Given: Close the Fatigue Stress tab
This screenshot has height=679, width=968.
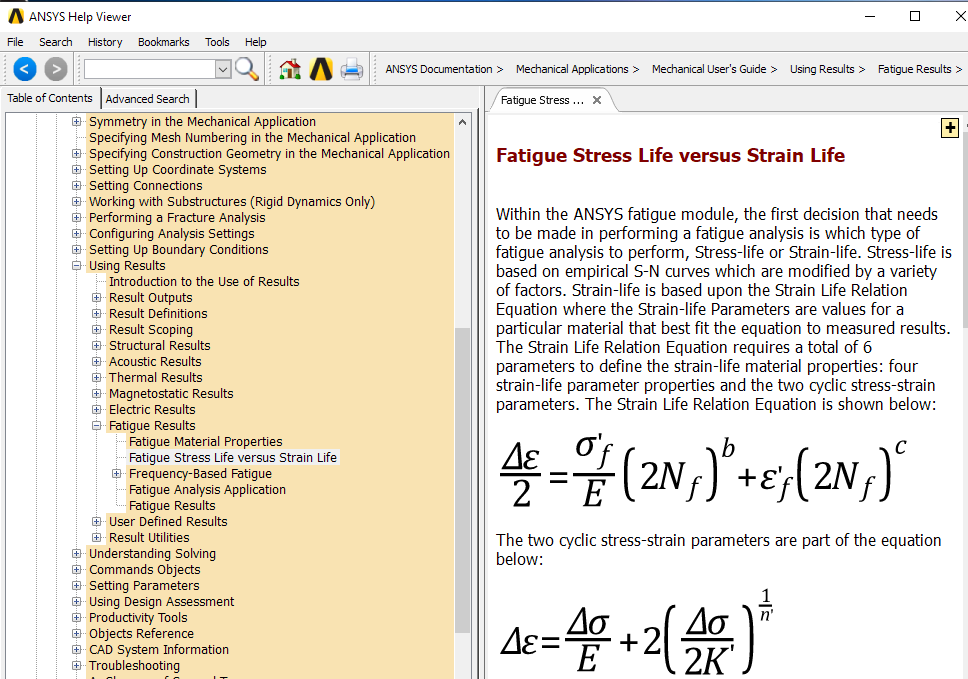Looking at the screenshot, I should click(x=596, y=100).
